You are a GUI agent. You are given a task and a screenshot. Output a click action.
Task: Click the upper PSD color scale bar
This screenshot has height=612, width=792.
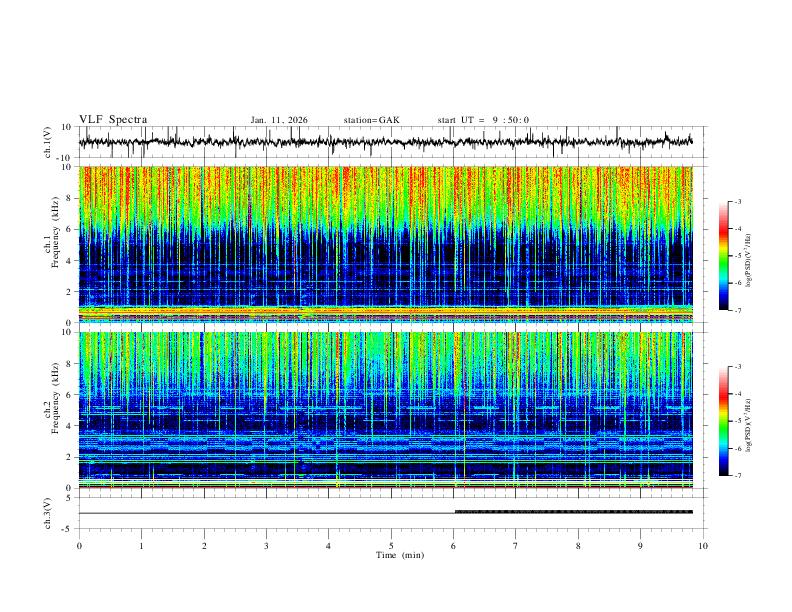[724, 256]
